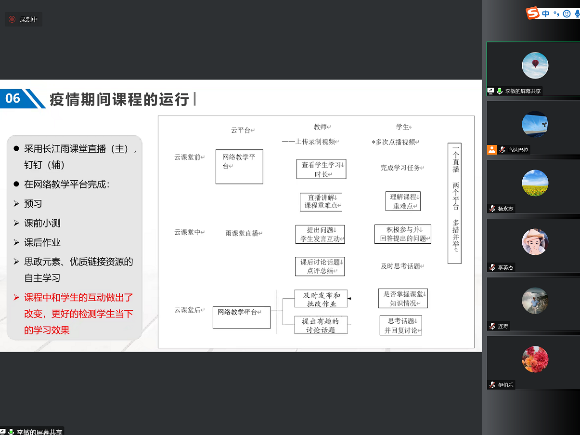Click the Sogou voice input microphone icon

click(577, 14)
